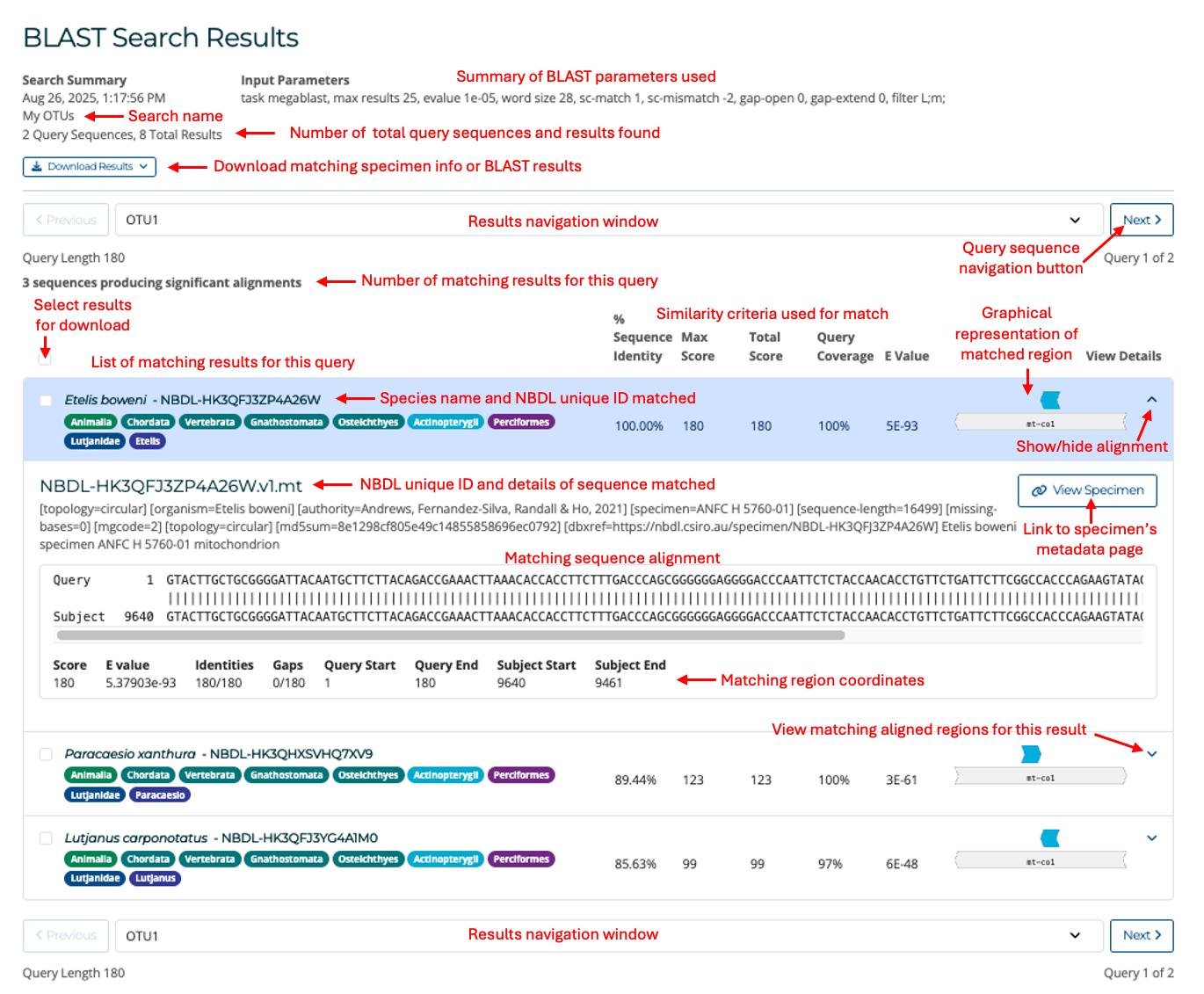
Task: Click the View Specimen button
Action: (1087, 490)
